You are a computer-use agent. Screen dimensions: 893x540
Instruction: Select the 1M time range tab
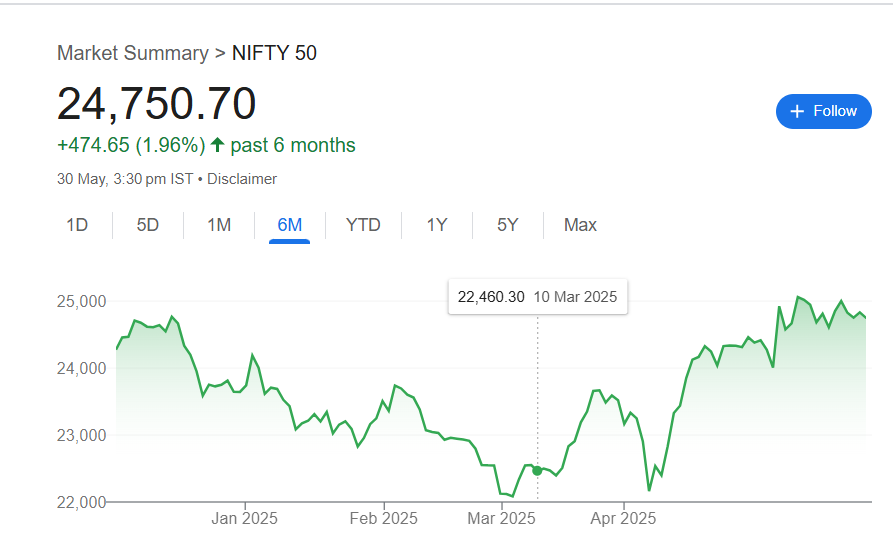pyautogui.click(x=219, y=225)
